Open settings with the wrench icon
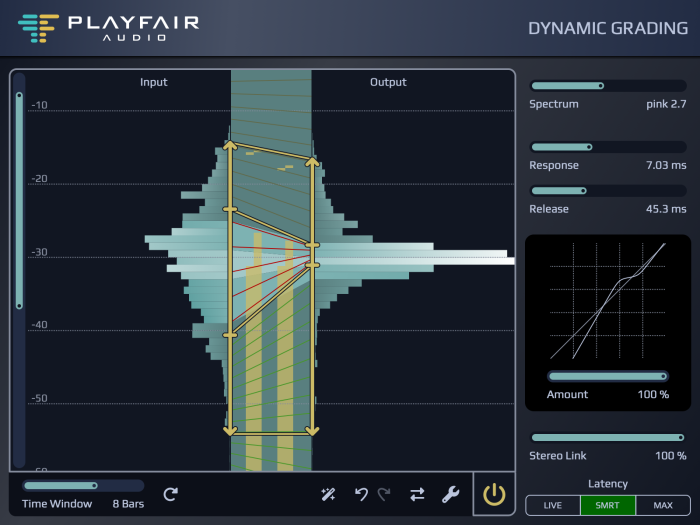This screenshot has height=525, width=700. coord(450,494)
